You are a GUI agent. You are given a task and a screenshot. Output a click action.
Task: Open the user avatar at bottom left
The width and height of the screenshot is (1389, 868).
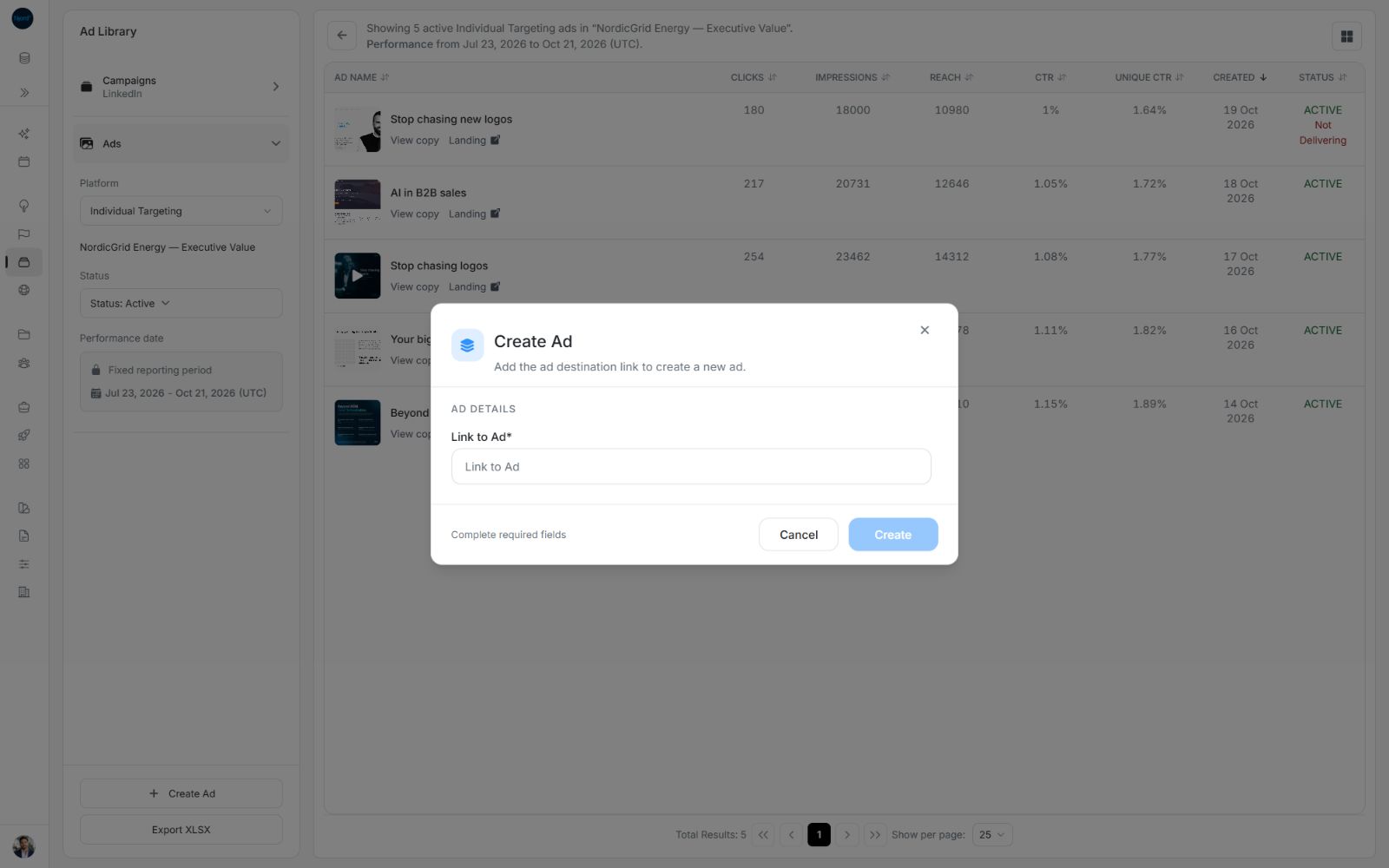(23, 846)
